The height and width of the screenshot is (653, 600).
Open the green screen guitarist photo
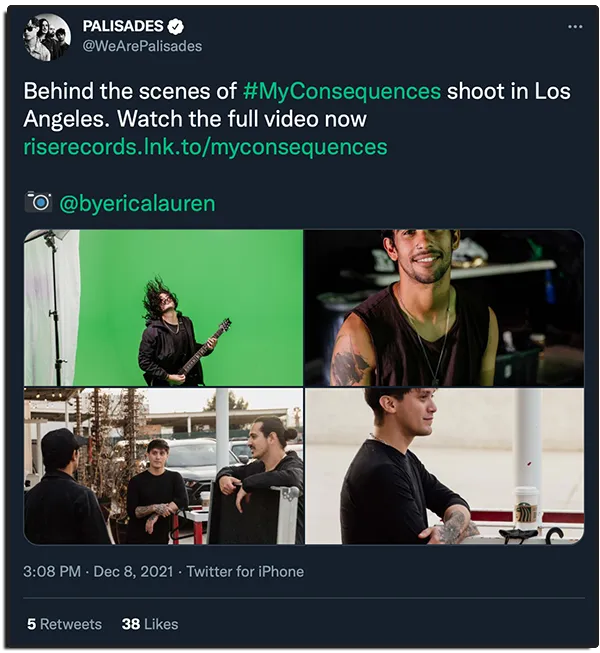click(x=164, y=308)
